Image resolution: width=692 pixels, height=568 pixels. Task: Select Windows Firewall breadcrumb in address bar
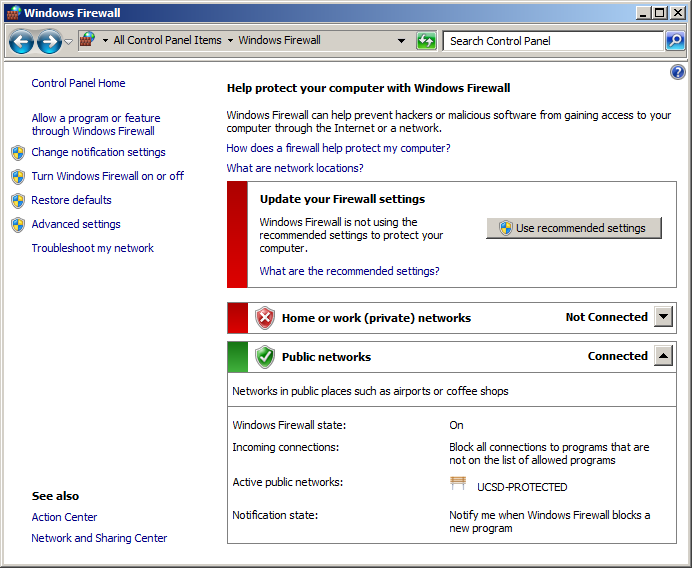pos(279,40)
